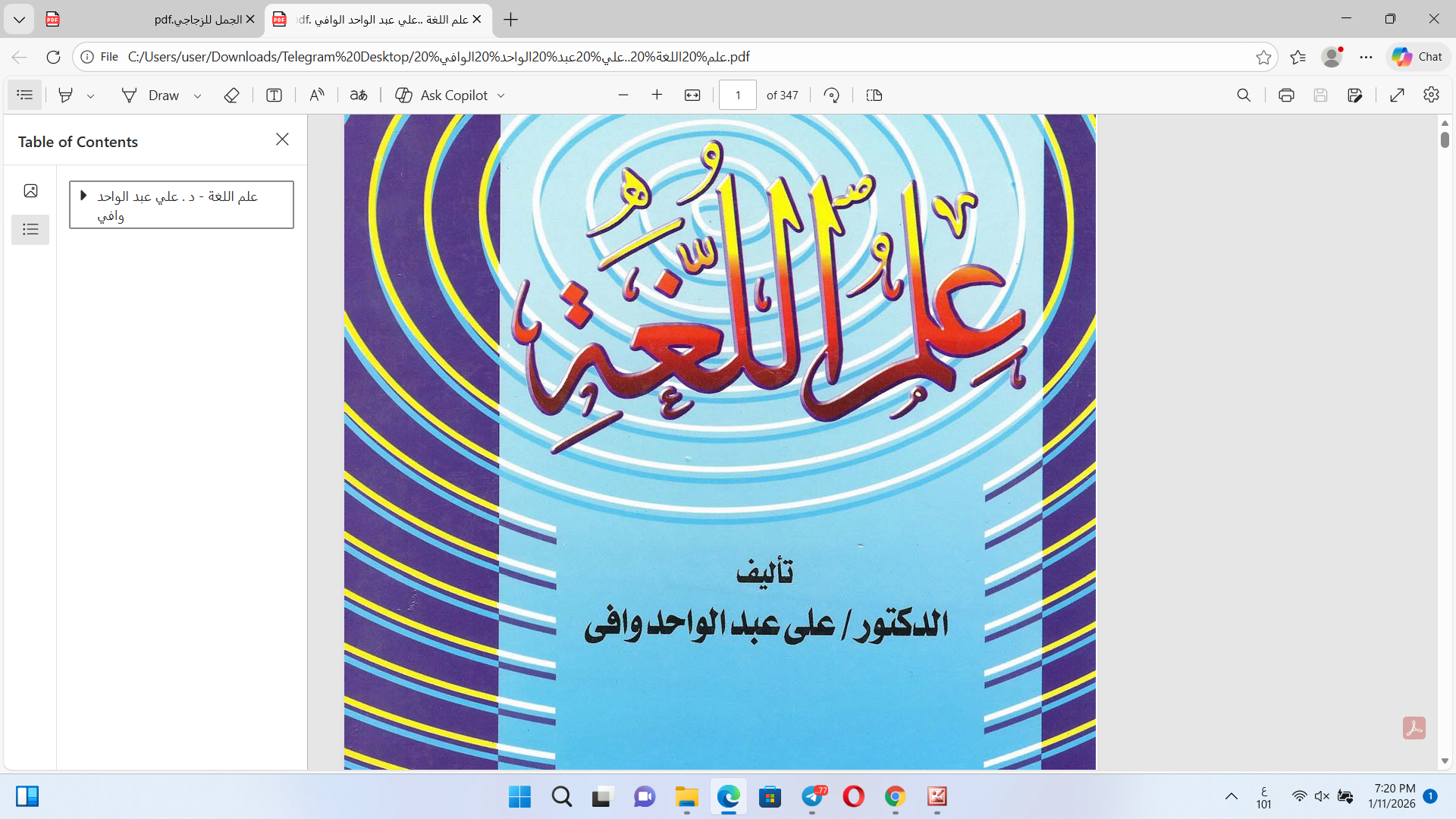Image resolution: width=1456 pixels, height=819 pixels.
Task: Zoom out the PDF
Action: click(623, 95)
